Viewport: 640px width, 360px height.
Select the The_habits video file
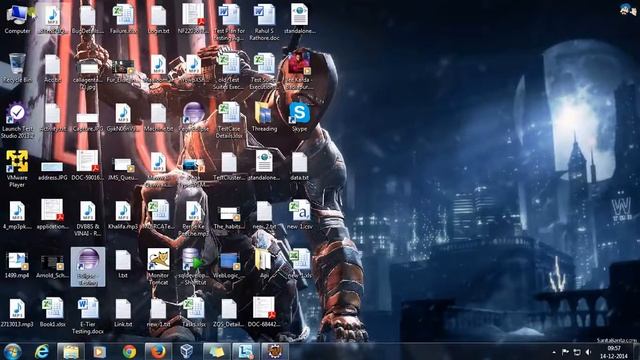point(229,217)
